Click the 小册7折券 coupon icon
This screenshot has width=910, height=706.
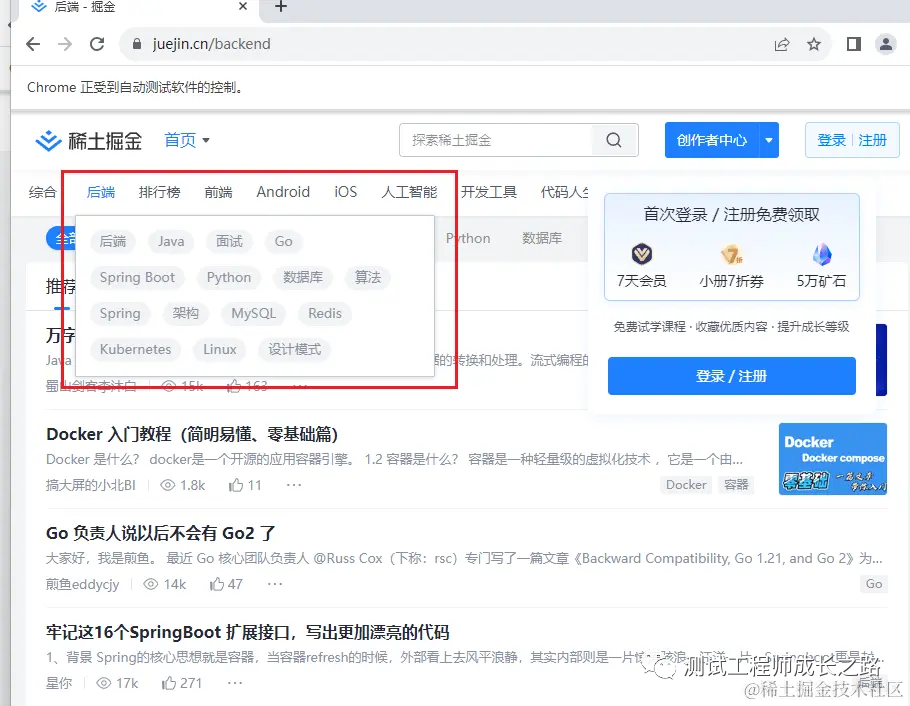[731, 253]
